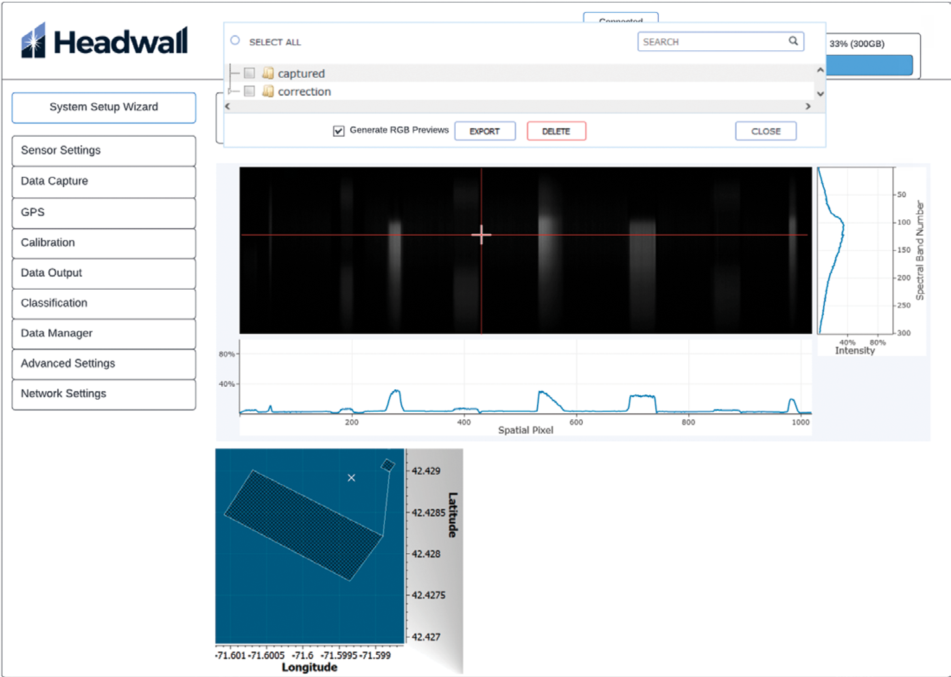Viewport: 951px width, 677px height.
Task: Open the Data Manager section
Action: point(103,334)
